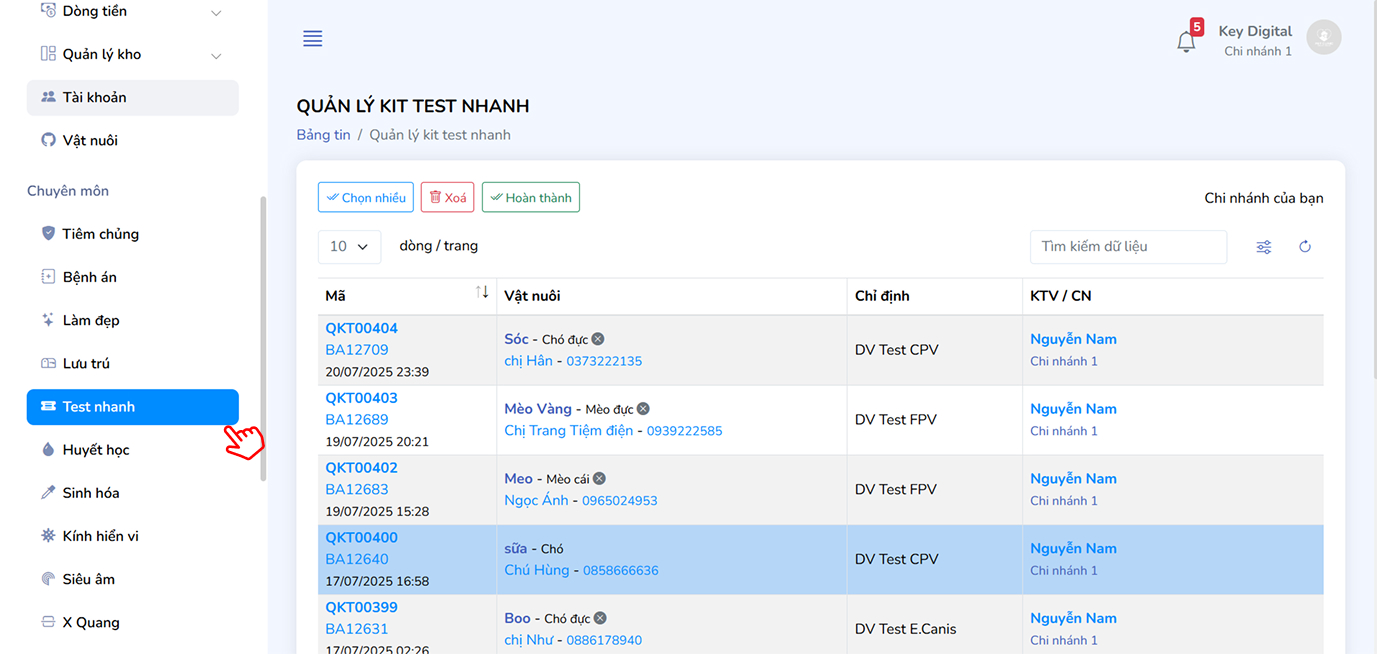Open record QKT00403

click(x=360, y=397)
